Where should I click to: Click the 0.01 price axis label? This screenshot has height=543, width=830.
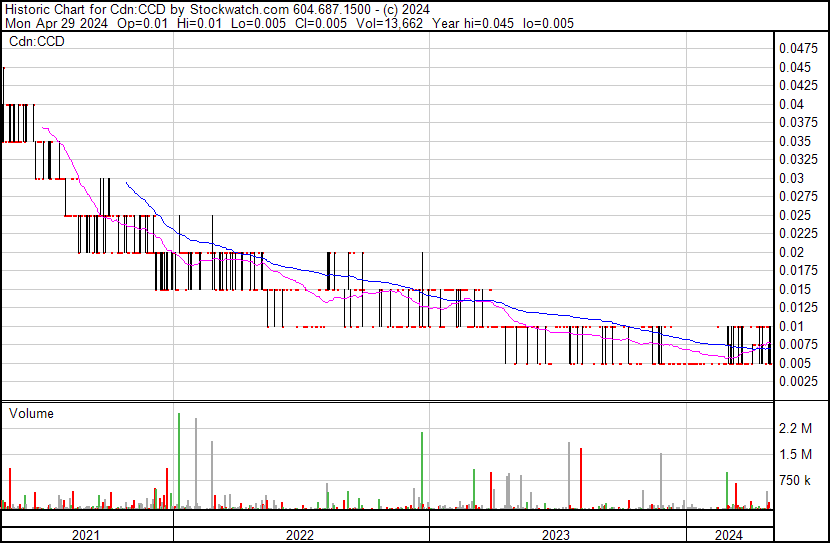pyautogui.click(x=792, y=326)
